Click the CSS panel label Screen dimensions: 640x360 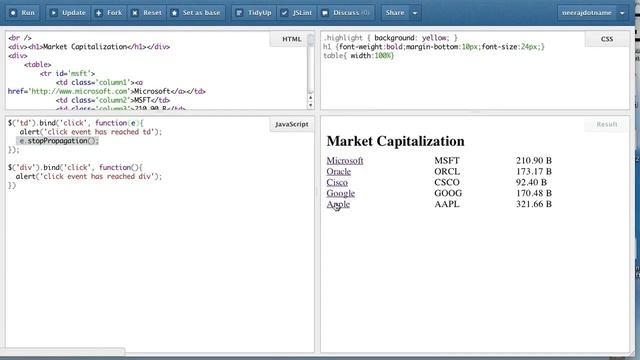coord(607,39)
